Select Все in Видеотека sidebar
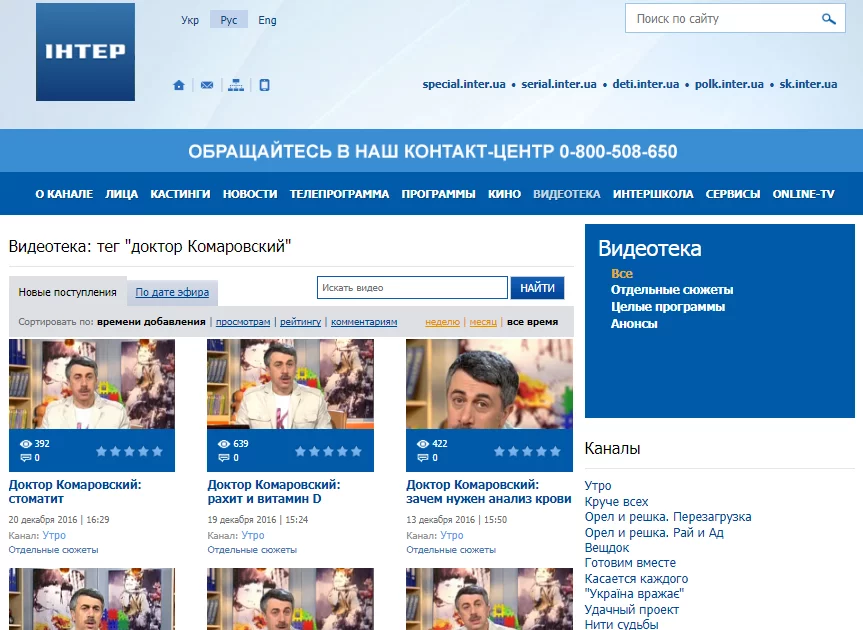Screen dimensions: 863x630 point(622,273)
